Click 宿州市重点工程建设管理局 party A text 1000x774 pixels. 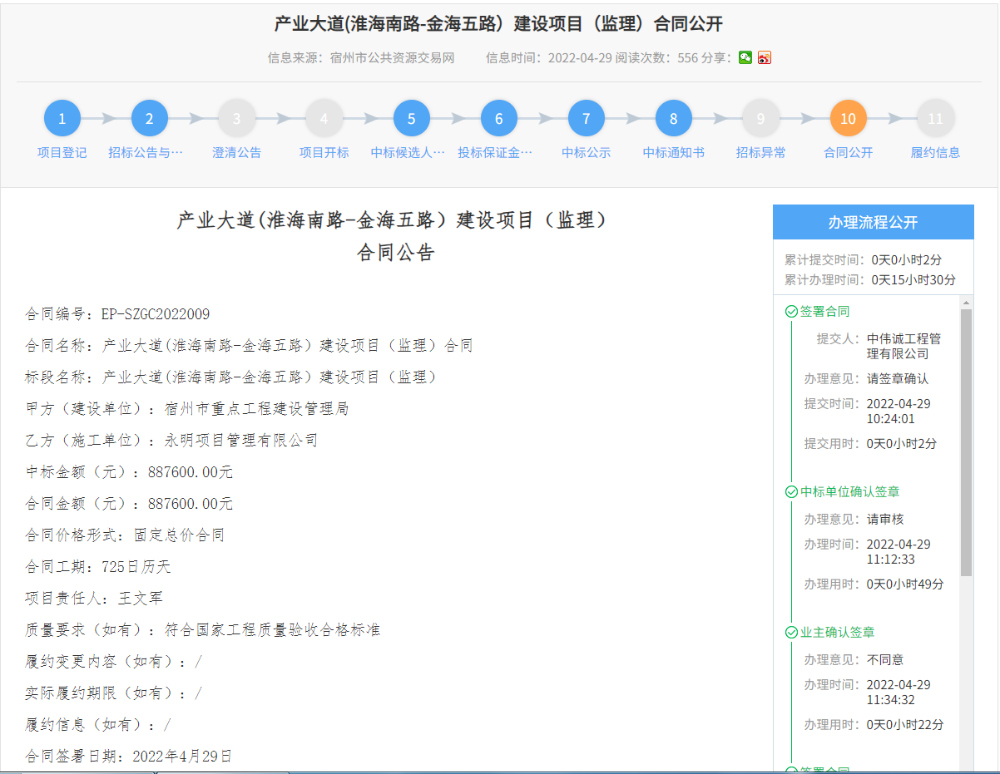[x=256, y=409]
